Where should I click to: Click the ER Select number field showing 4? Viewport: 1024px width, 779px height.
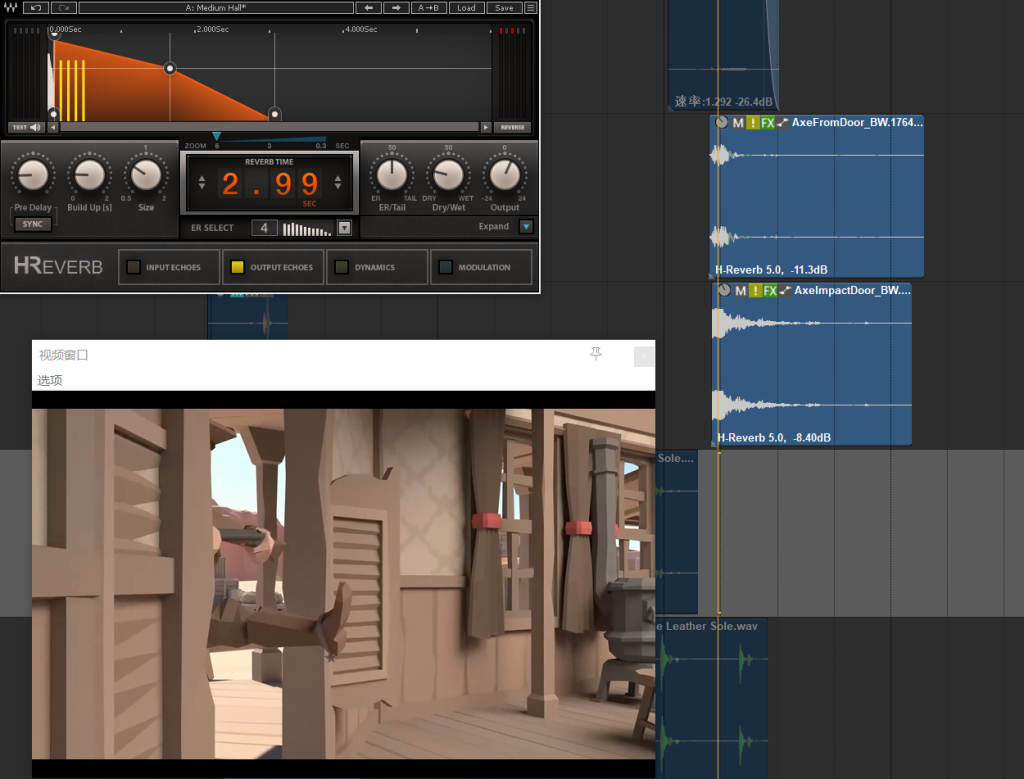tap(264, 228)
